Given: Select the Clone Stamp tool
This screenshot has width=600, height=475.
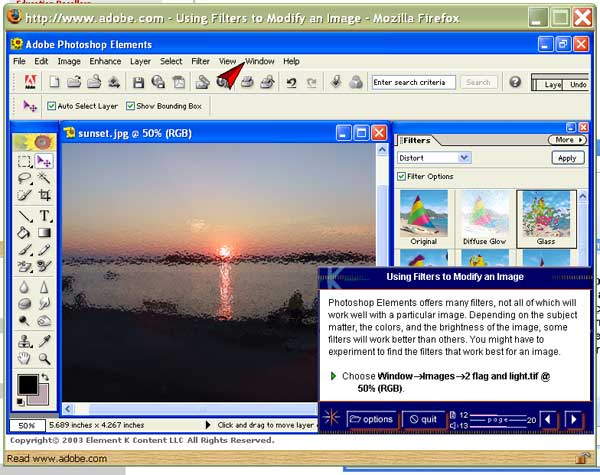Looking at the screenshot, I should (24, 341).
